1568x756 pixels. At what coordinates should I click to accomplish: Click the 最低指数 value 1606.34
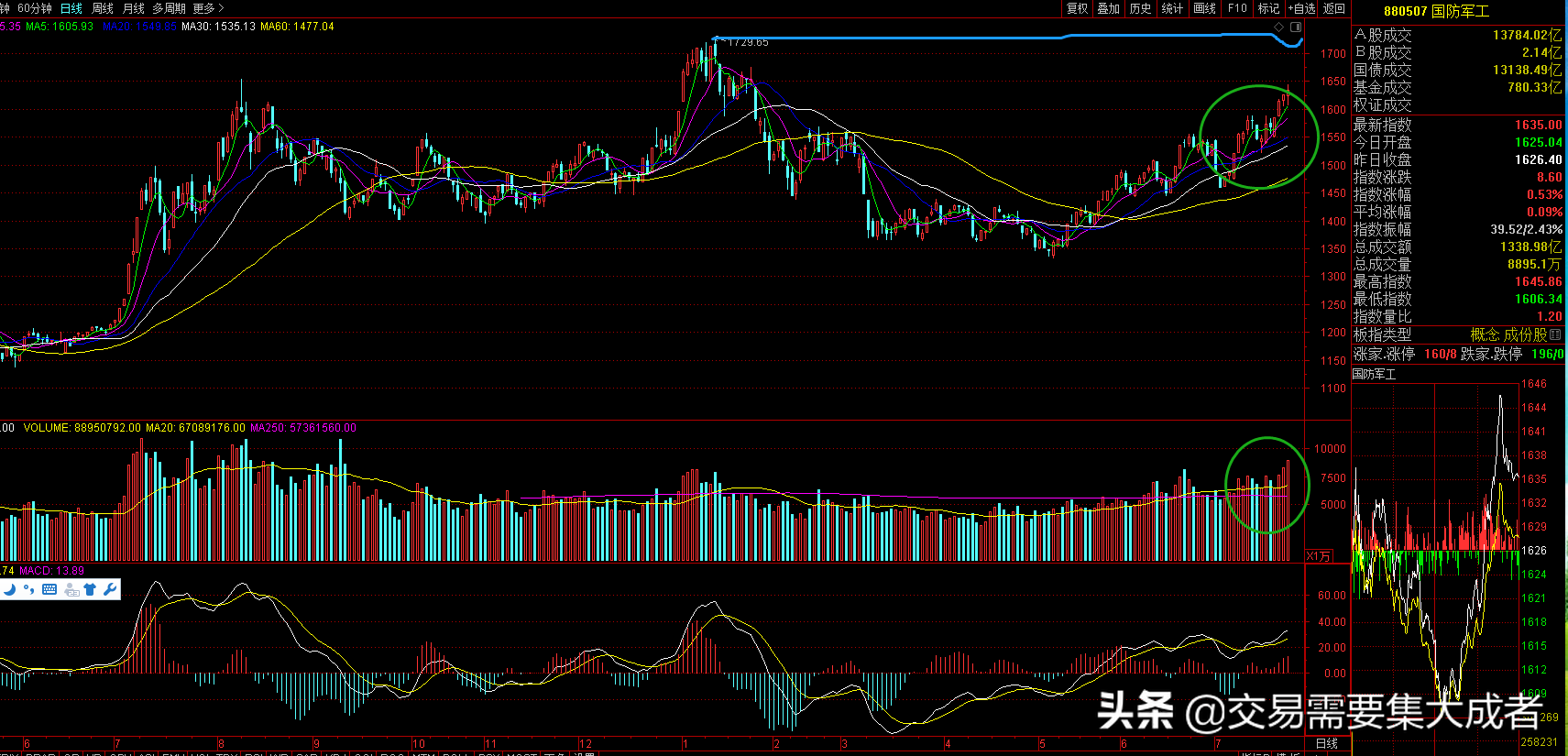pyautogui.click(x=1538, y=300)
